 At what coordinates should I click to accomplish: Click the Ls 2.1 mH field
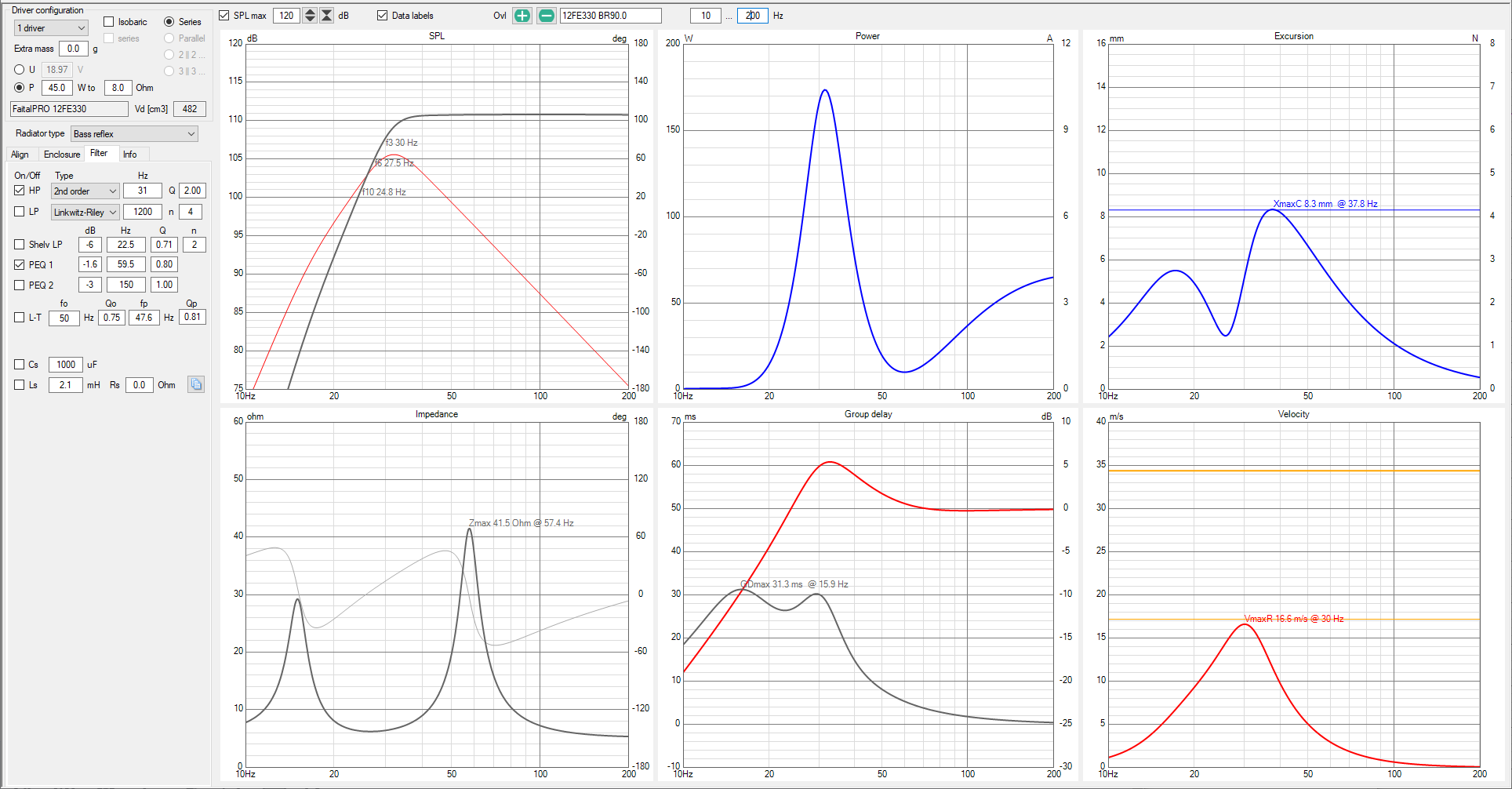[66, 385]
